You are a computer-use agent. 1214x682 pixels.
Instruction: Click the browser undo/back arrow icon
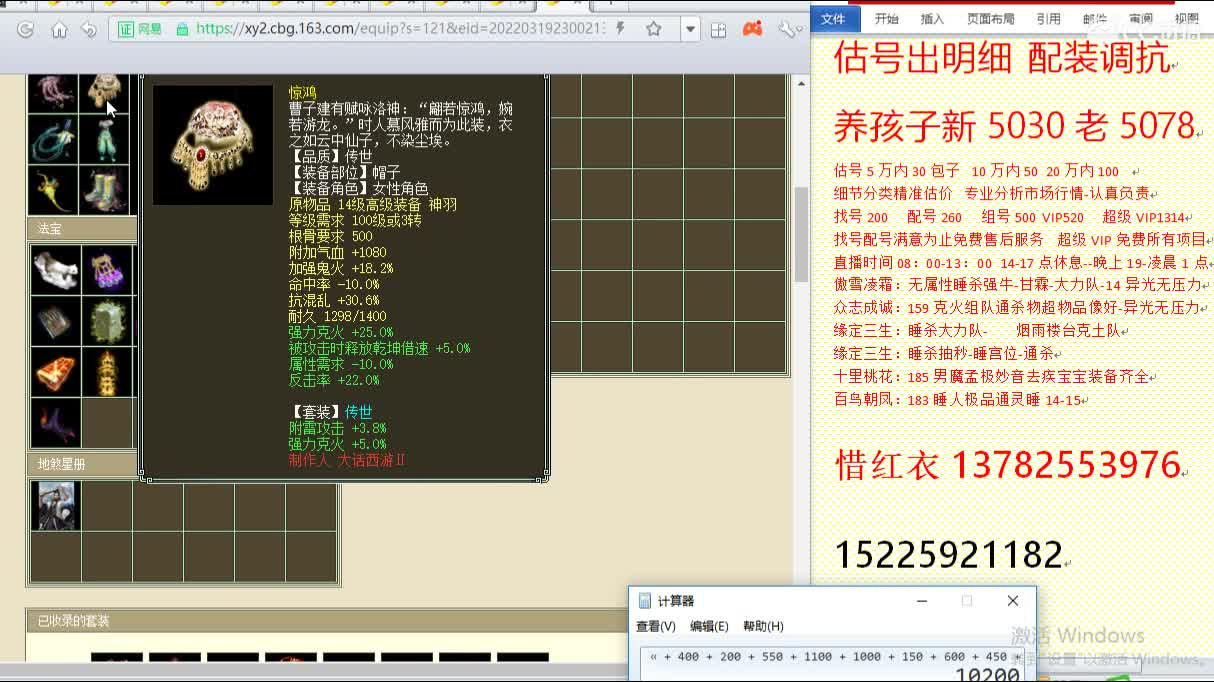(89, 30)
